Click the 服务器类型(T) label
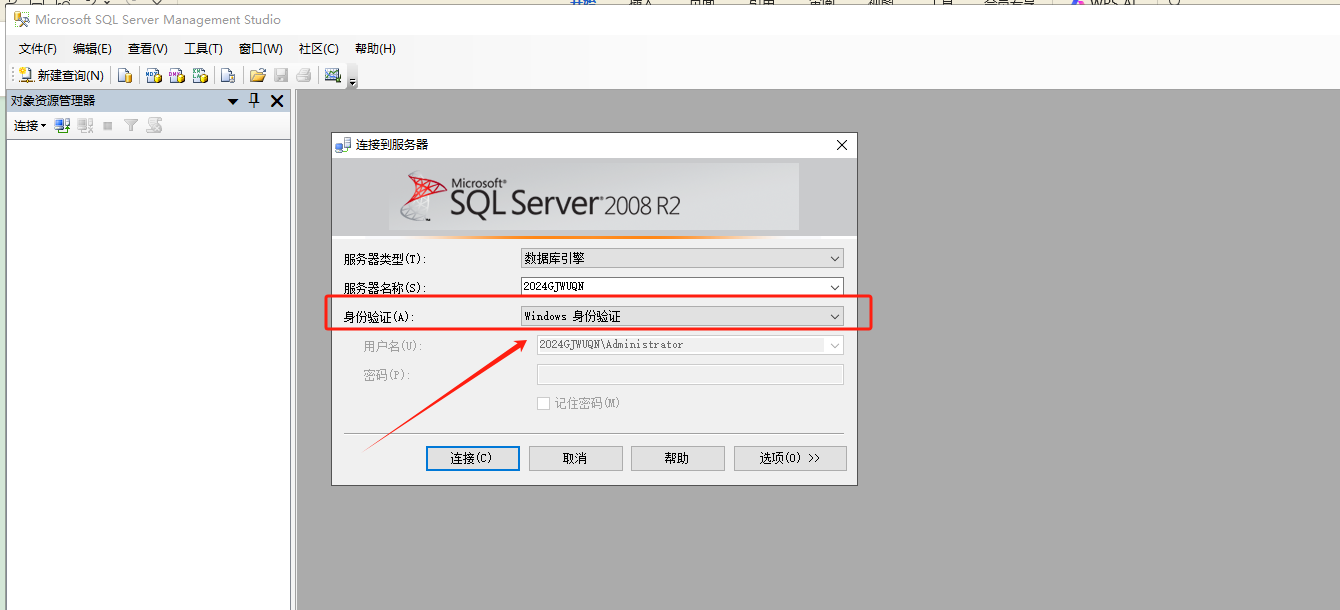The image size is (1340, 610). point(385,259)
